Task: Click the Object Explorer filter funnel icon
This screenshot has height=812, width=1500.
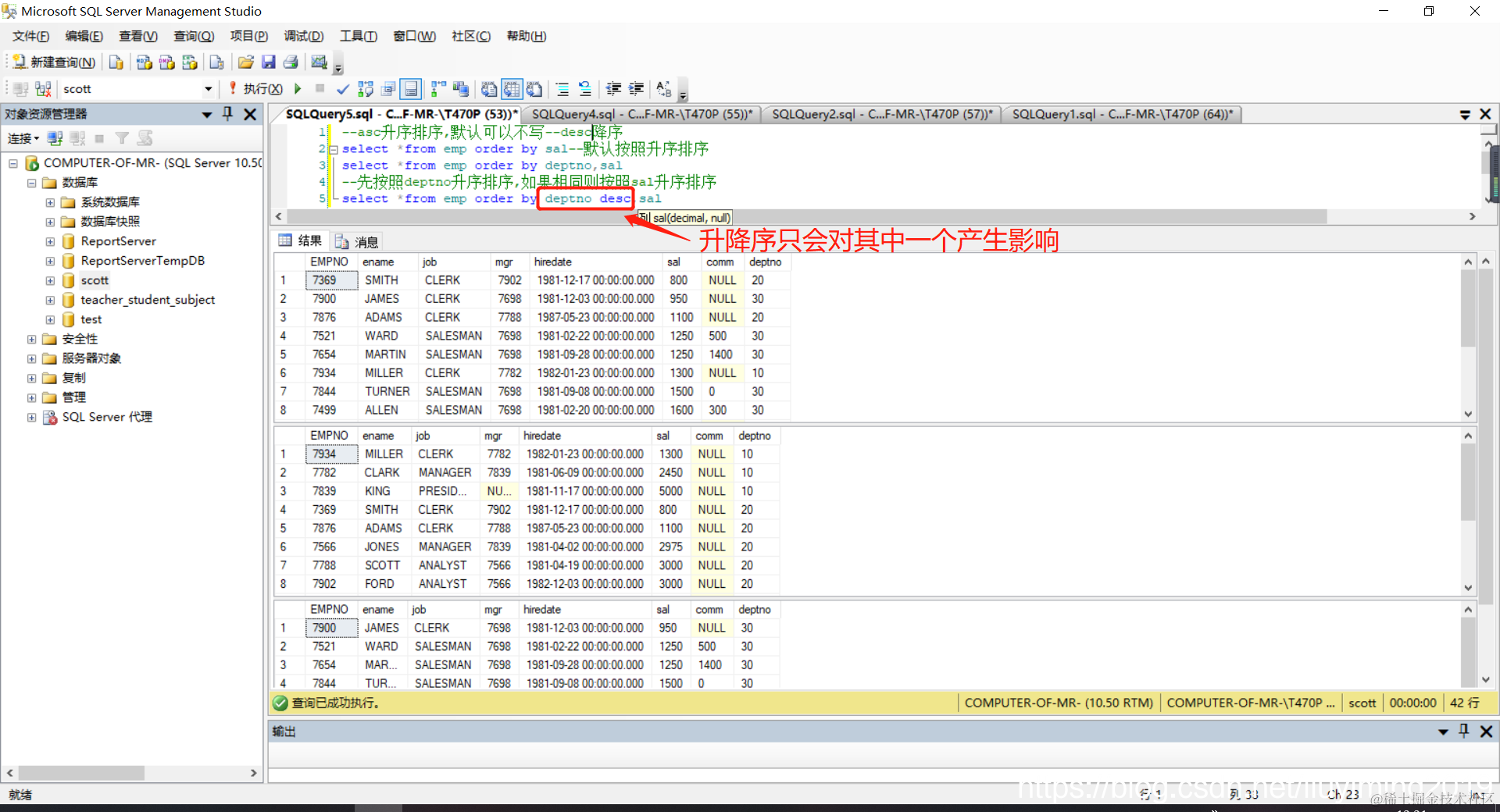Action: [x=122, y=138]
